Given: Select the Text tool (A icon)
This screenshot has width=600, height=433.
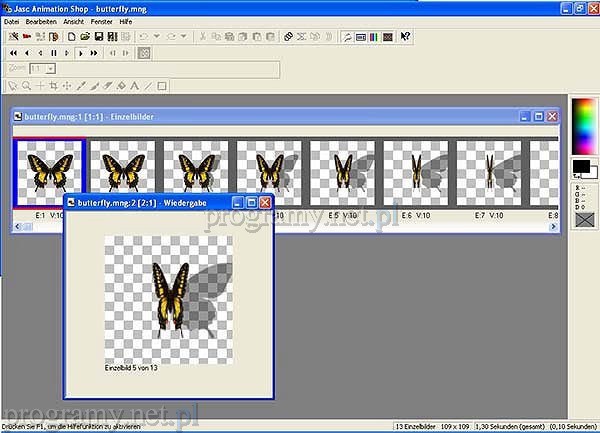Looking at the screenshot, I should [135, 85].
